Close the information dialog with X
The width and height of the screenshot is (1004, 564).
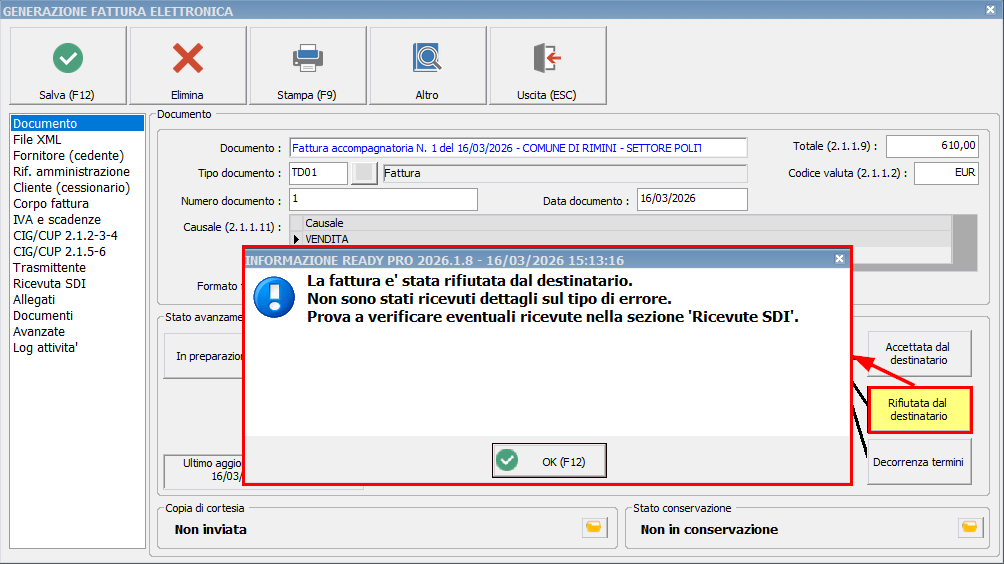coord(839,259)
